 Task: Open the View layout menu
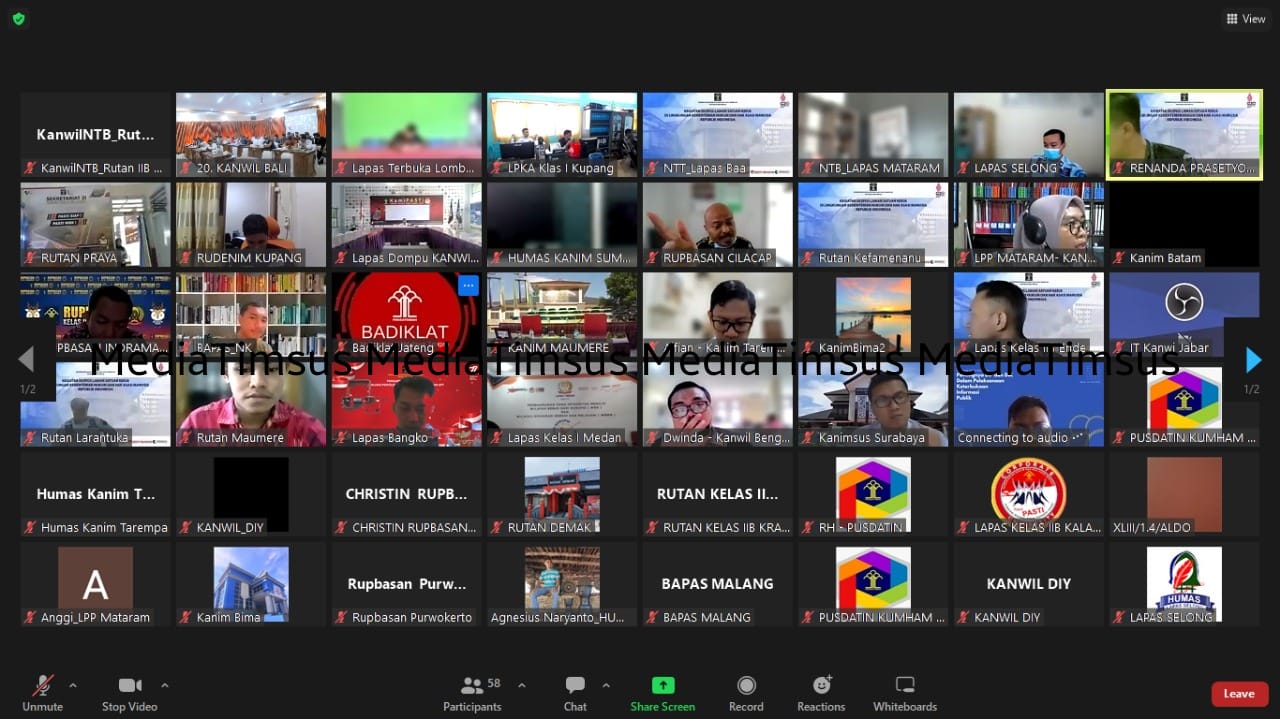1245,19
